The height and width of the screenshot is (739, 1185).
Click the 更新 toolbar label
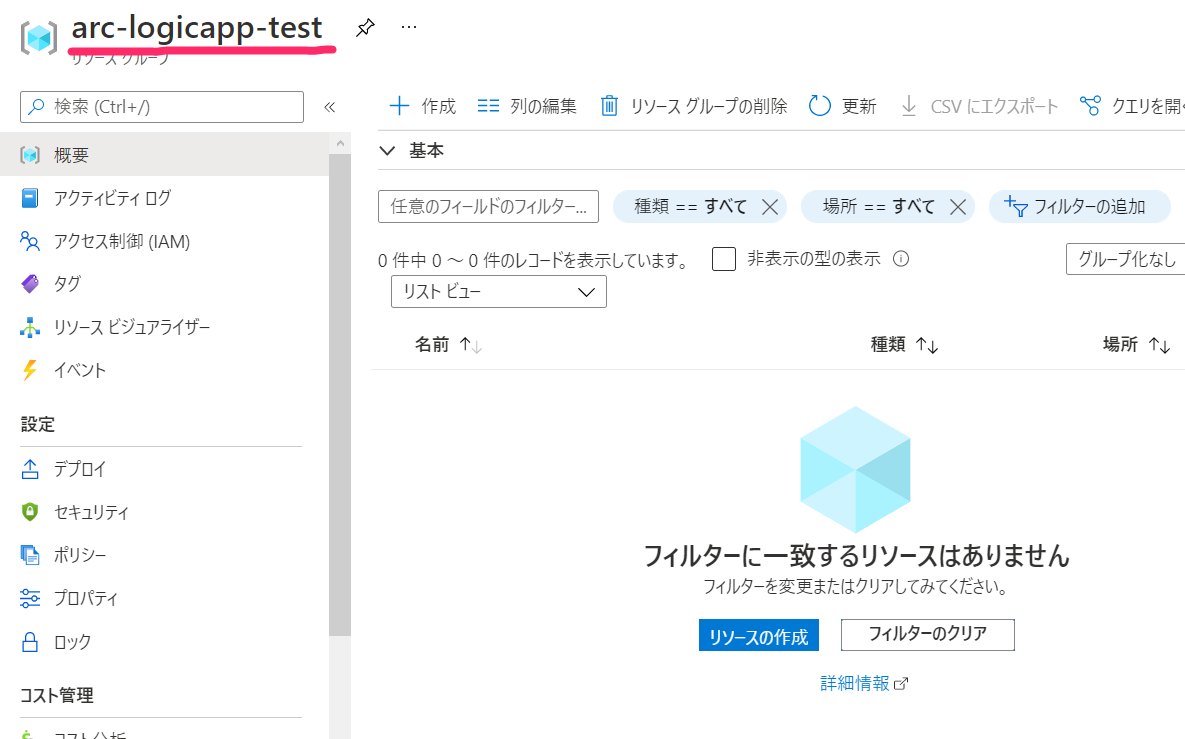(x=859, y=107)
